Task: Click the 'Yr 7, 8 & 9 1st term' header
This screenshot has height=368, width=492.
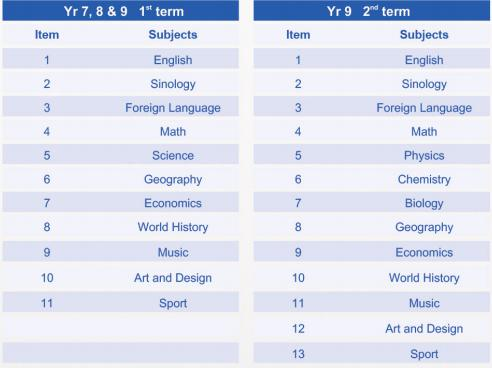Action: [x=121, y=11]
